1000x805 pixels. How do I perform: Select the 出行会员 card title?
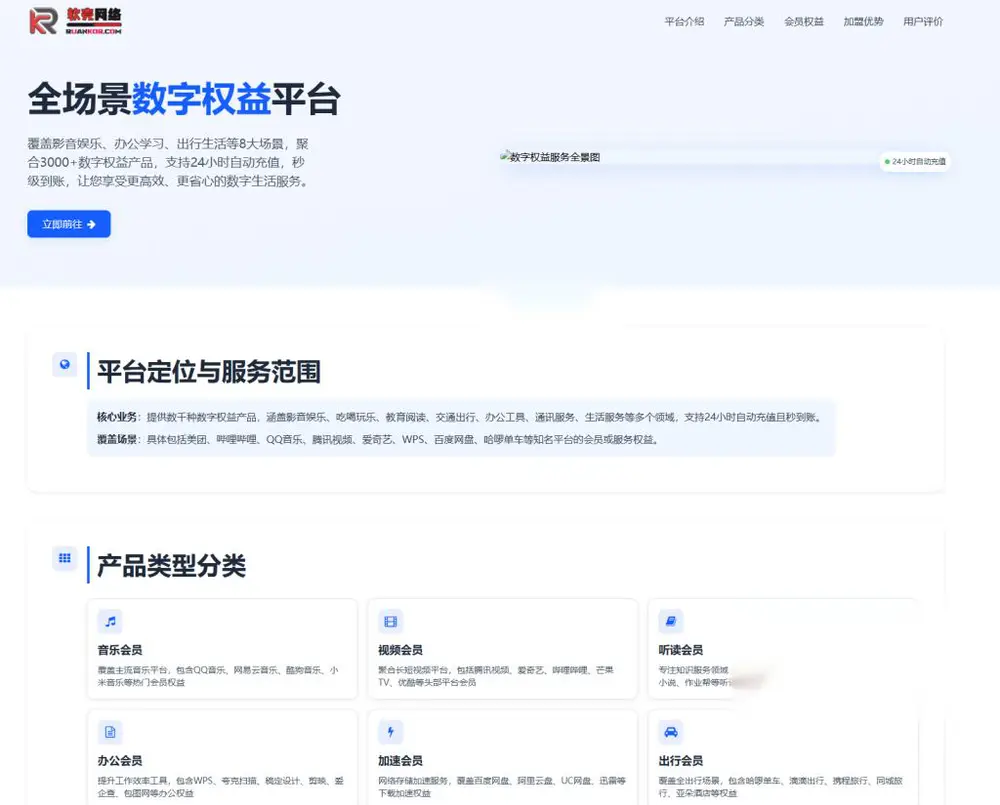(680, 760)
